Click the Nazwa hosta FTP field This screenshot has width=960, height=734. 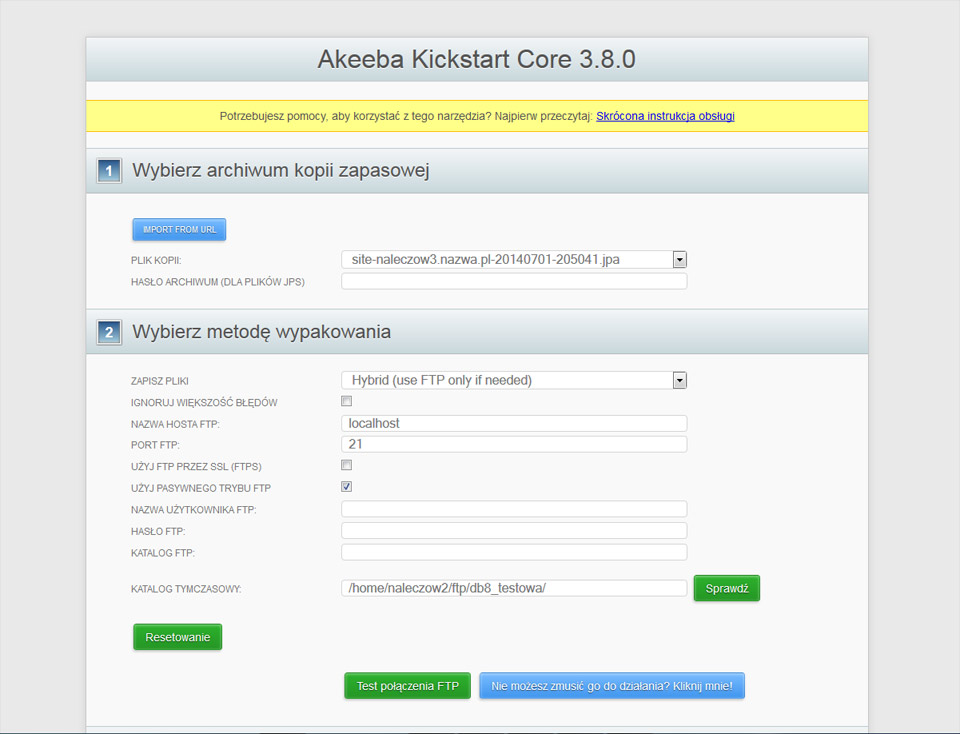(x=514, y=424)
